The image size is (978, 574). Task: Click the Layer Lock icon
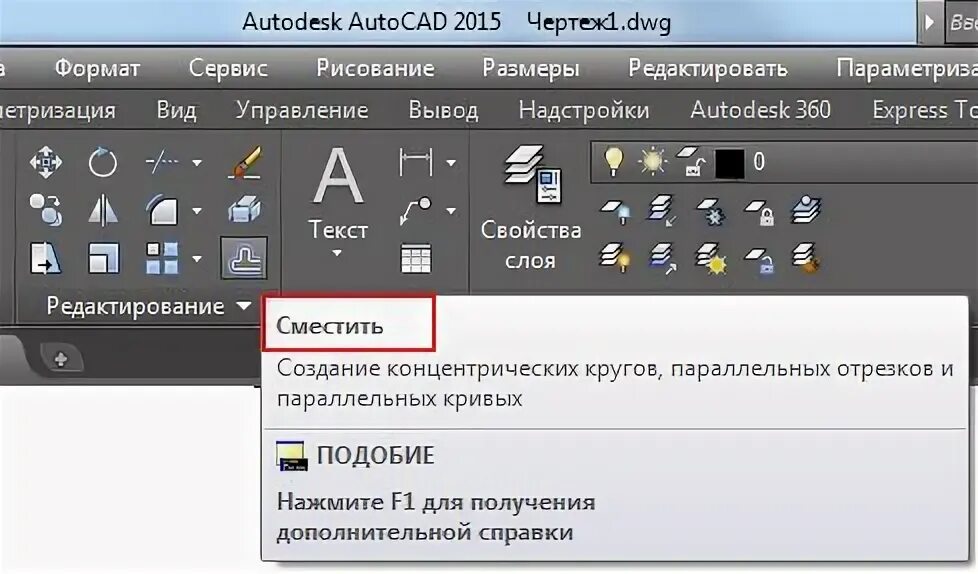pos(759,212)
